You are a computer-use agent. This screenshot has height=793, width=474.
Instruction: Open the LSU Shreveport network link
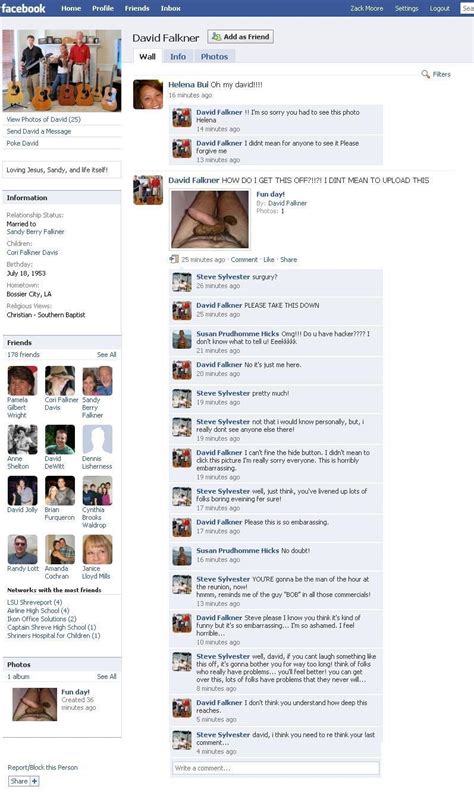coord(34,602)
